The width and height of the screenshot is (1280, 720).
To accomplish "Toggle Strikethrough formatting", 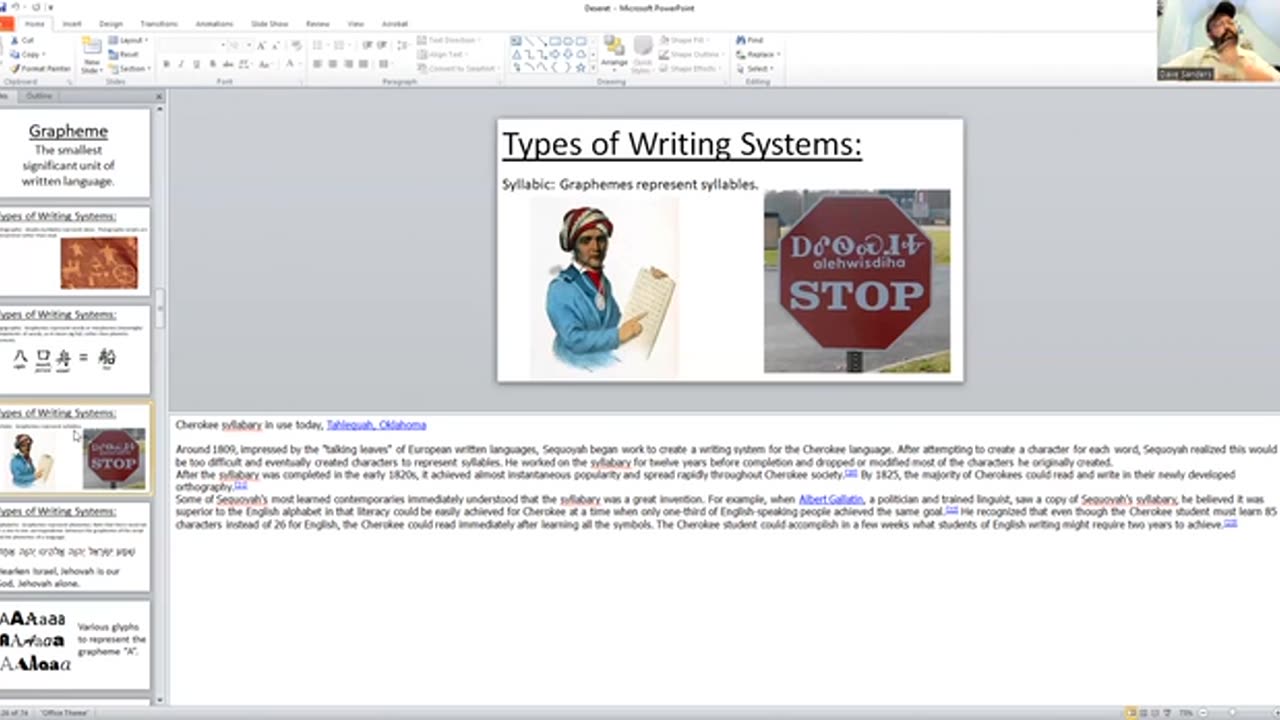I will [227, 64].
